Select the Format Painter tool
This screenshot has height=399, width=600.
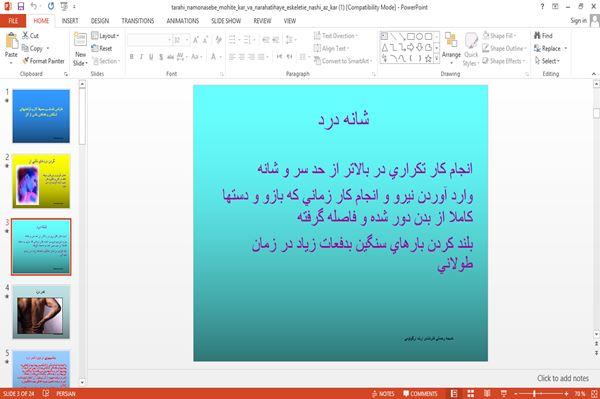pyautogui.click(x=43, y=61)
